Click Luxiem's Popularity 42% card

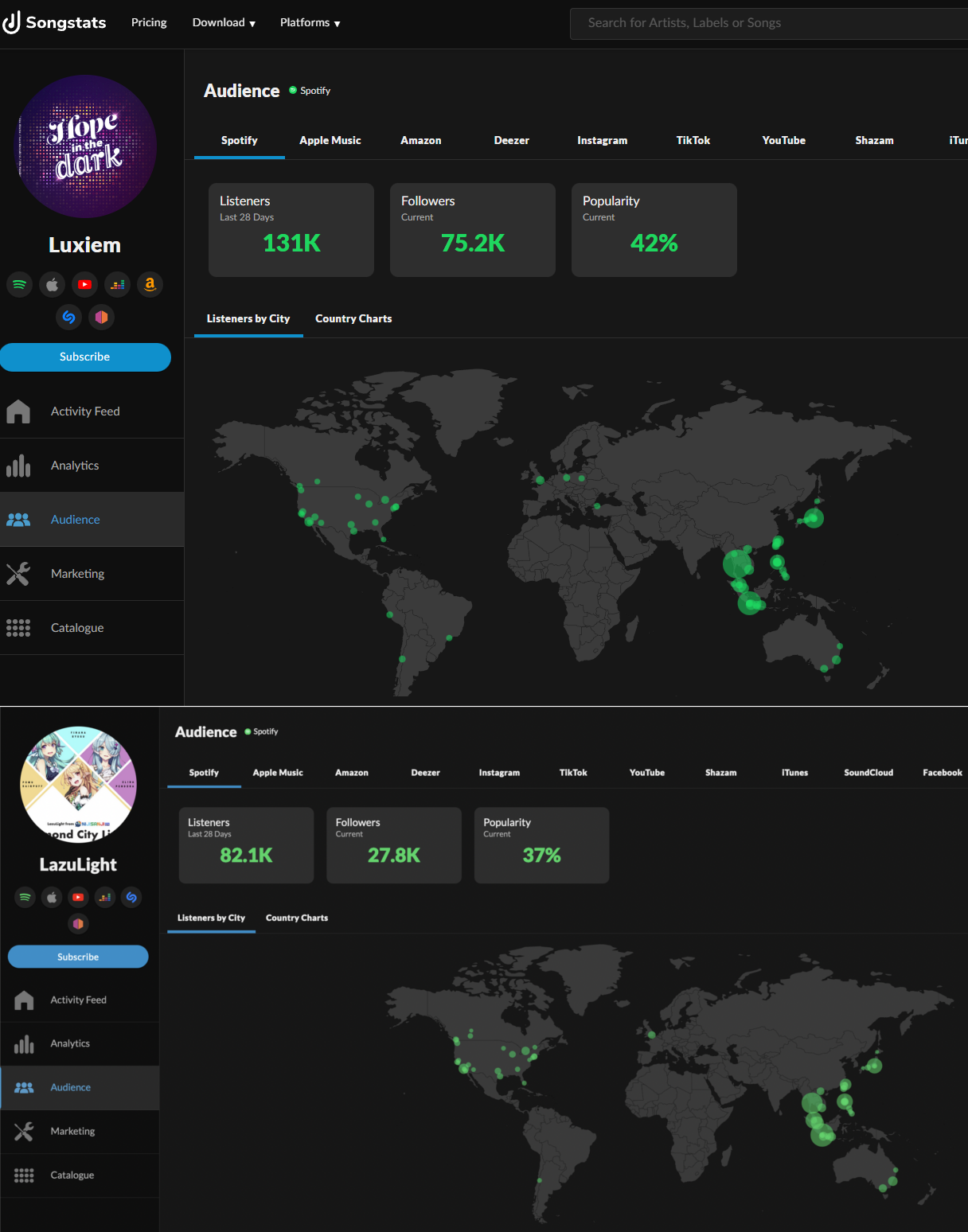tap(654, 230)
